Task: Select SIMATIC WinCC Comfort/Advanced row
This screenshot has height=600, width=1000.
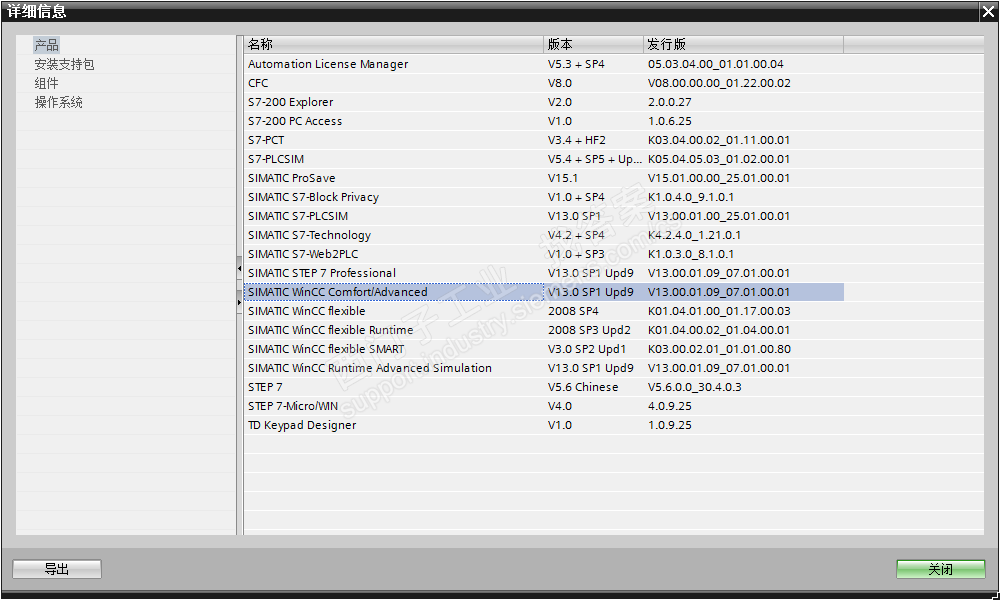Action: 544,292
